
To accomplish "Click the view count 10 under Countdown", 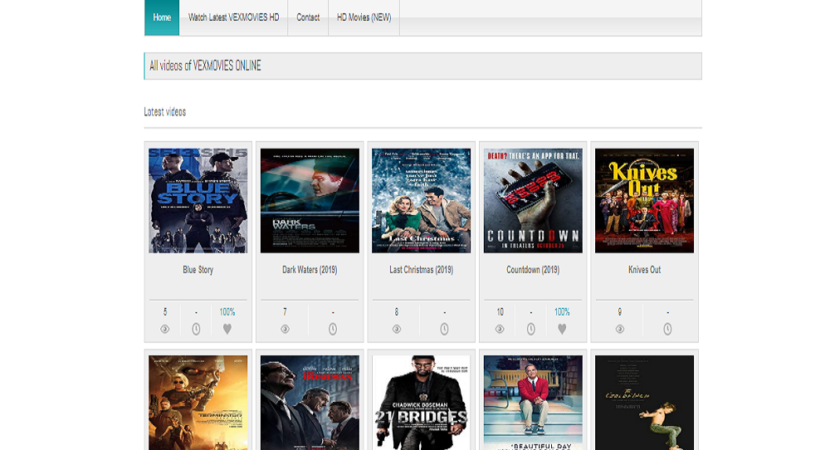I will point(500,312).
